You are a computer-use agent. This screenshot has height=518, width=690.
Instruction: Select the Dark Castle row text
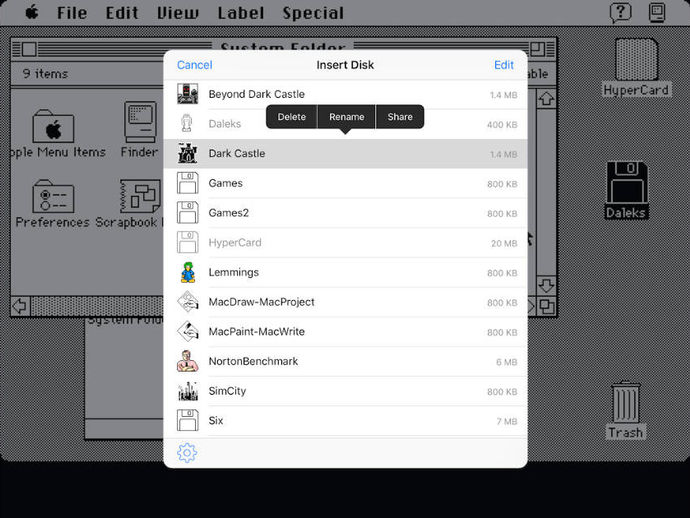(237, 154)
